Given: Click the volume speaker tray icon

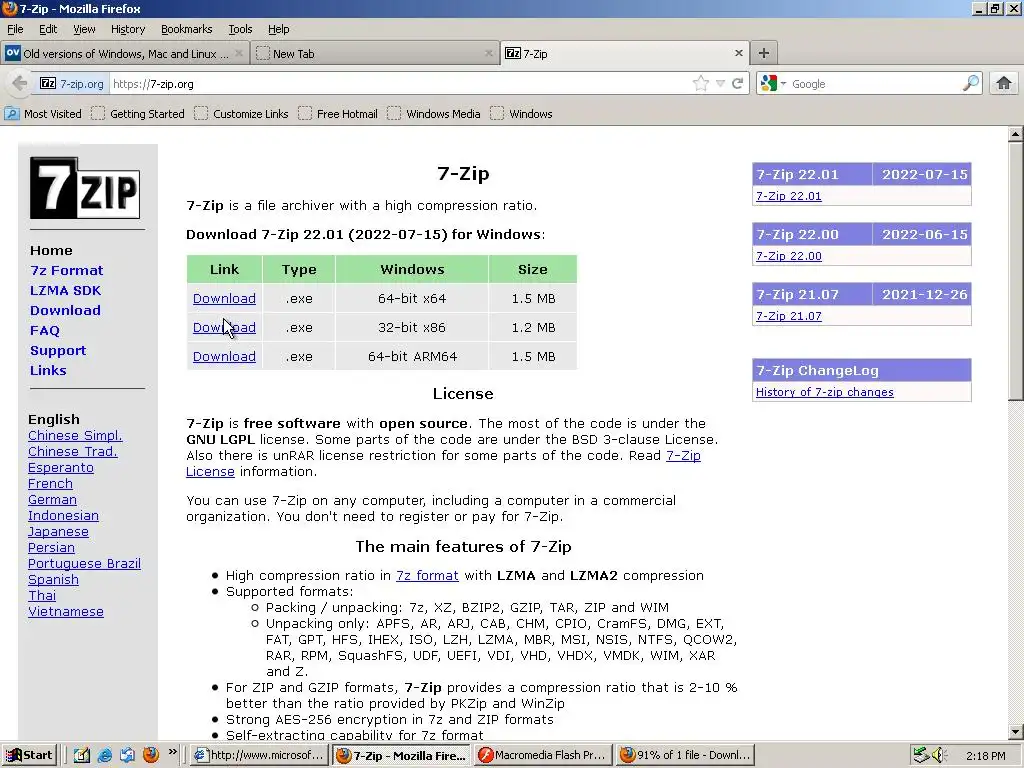Looking at the screenshot, I should click(x=940, y=755).
